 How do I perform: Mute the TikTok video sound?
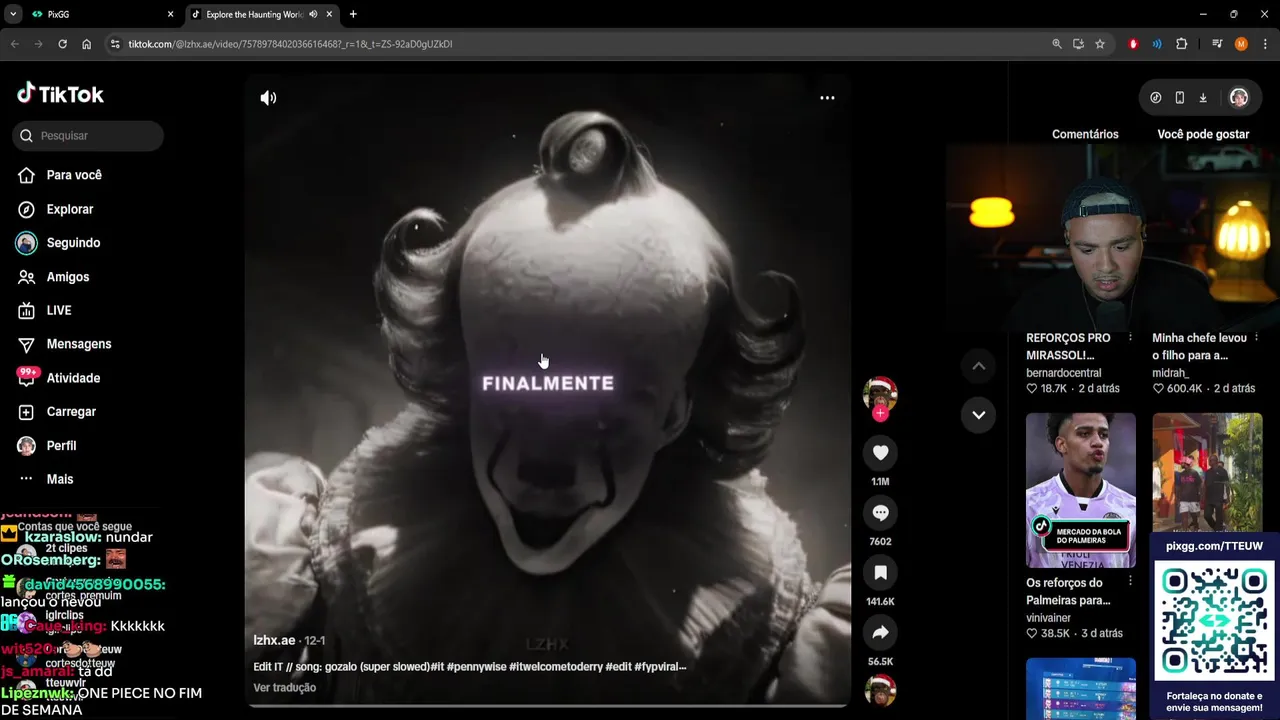point(268,98)
